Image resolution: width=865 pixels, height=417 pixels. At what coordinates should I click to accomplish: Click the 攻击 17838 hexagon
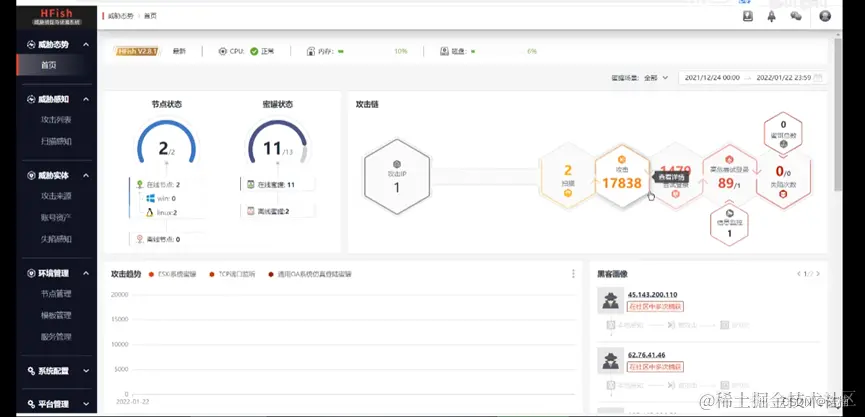click(x=622, y=177)
